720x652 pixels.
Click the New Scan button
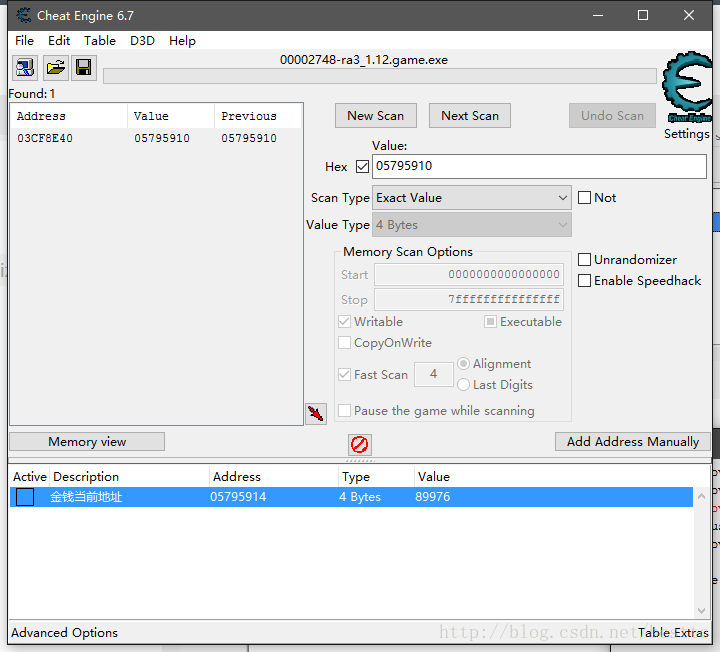tap(376, 116)
